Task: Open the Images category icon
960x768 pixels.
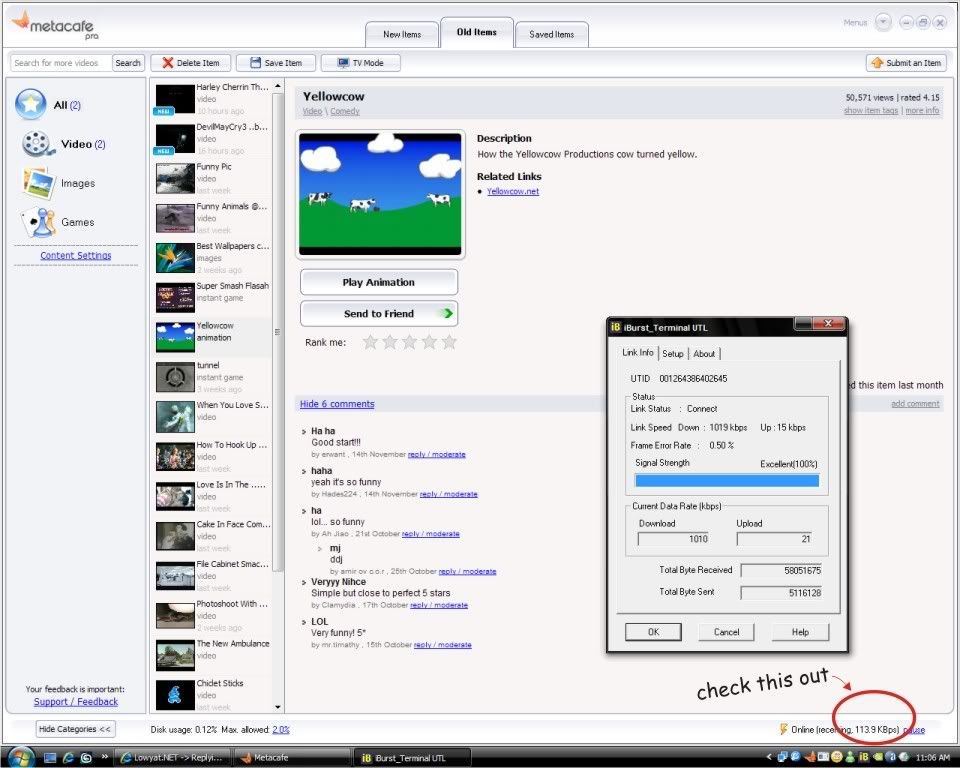Action: point(39,183)
